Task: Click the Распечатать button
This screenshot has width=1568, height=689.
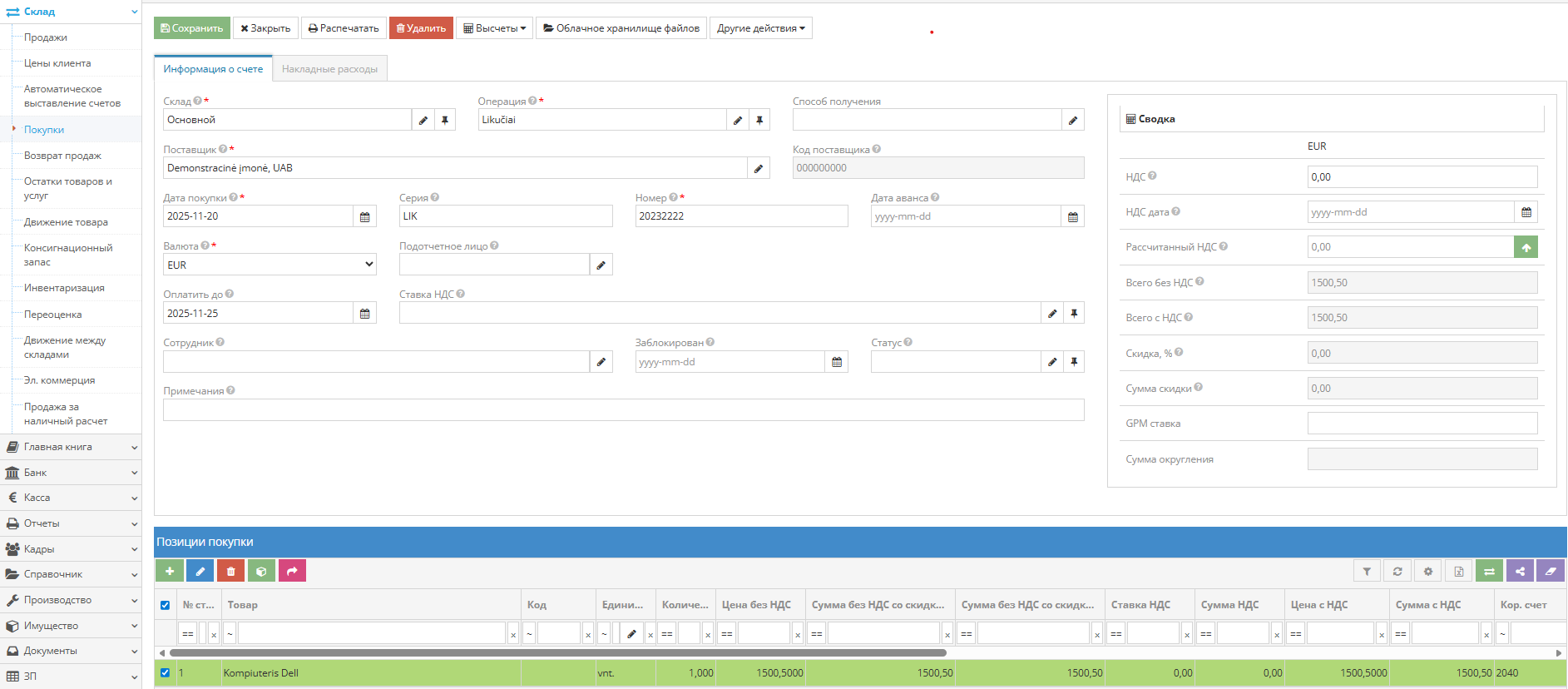Action: point(344,28)
